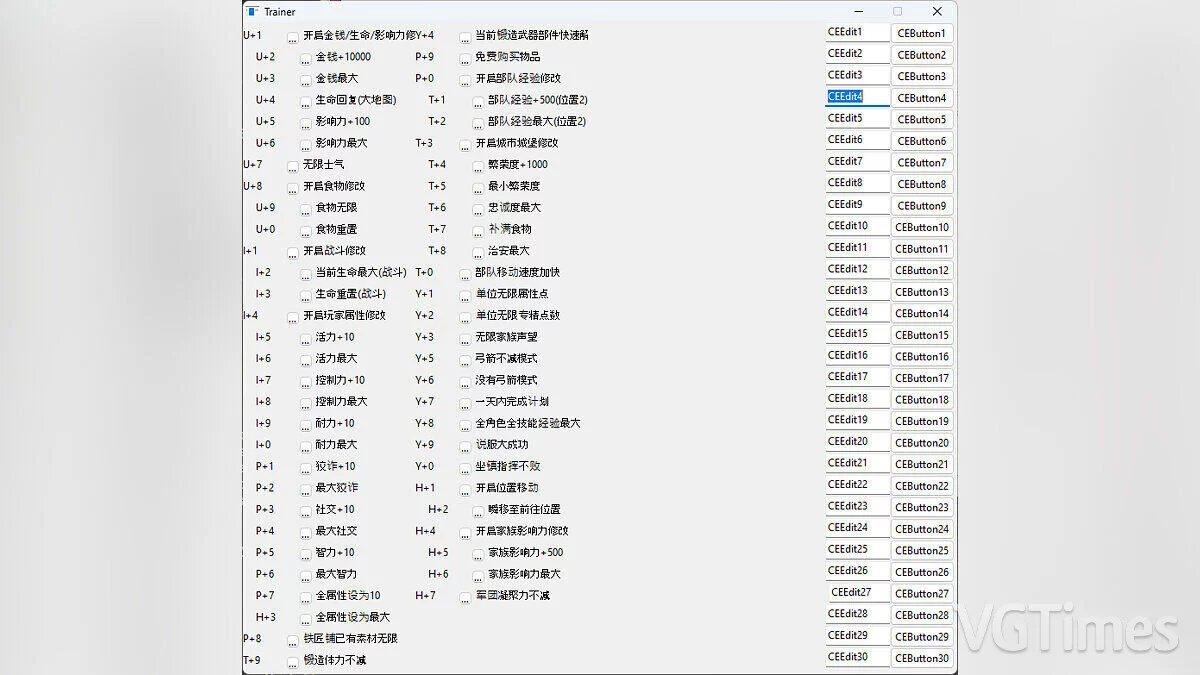1200x675 pixels.
Task: Select the CEEdit30 edit box
Action: tap(857, 657)
